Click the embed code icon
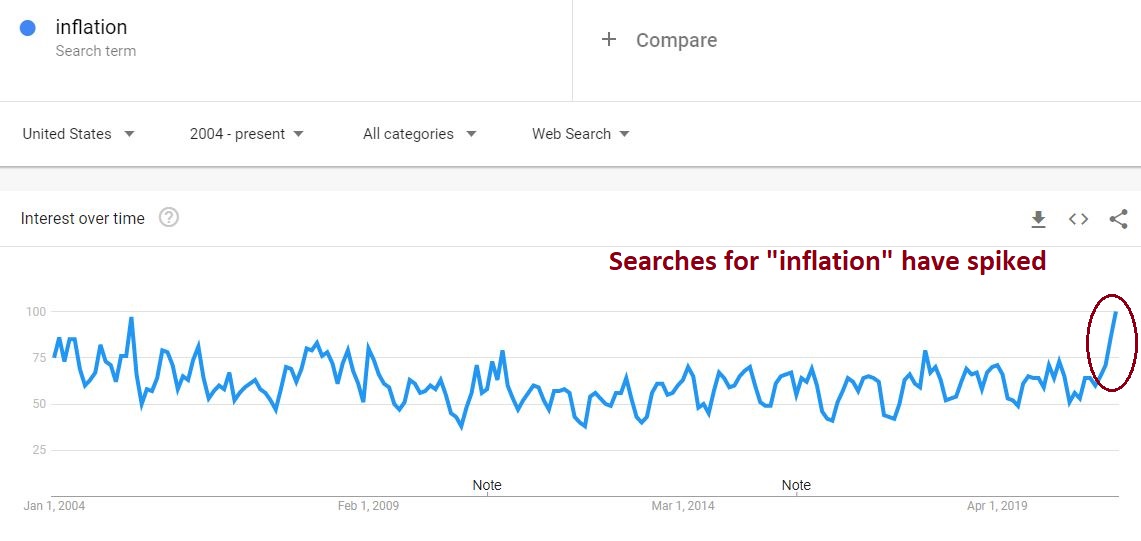The width and height of the screenshot is (1141, 541). tap(1078, 219)
